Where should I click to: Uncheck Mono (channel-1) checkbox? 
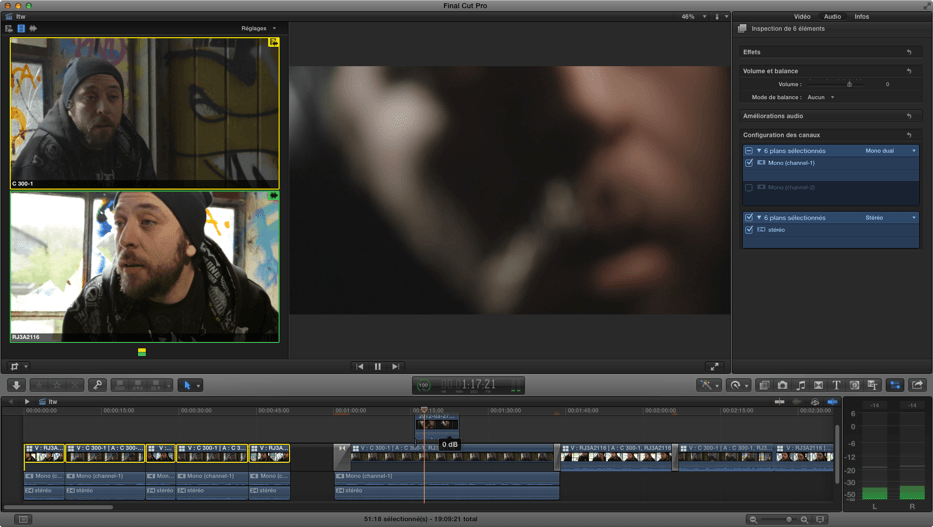pos(749,163)
